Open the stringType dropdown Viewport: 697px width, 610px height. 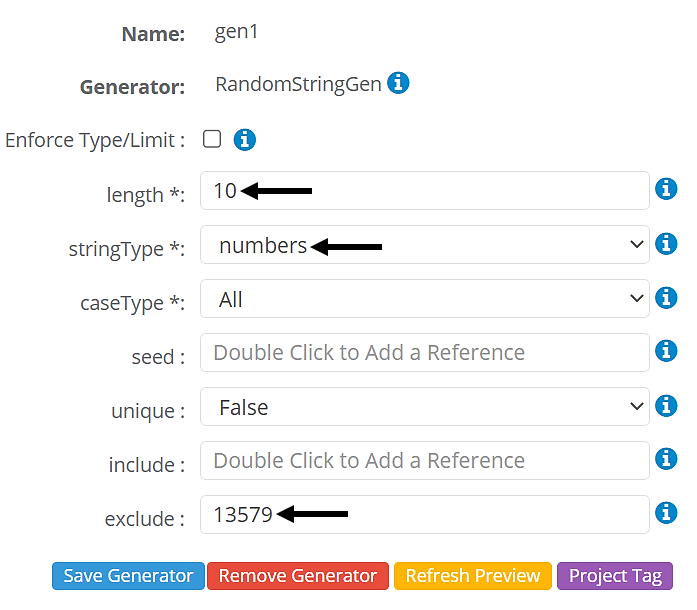[425, 245]
